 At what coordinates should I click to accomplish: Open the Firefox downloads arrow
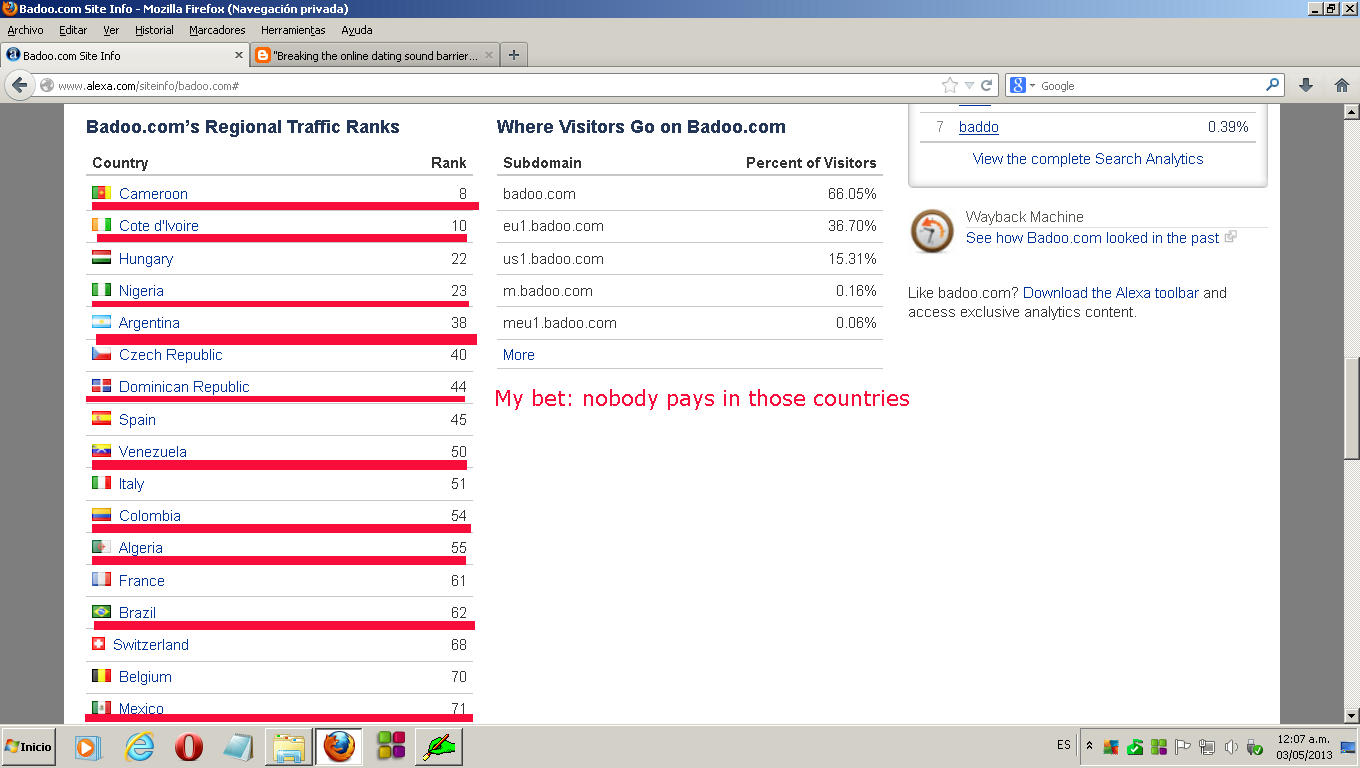pyautogui.click(x=1306, y=86)
